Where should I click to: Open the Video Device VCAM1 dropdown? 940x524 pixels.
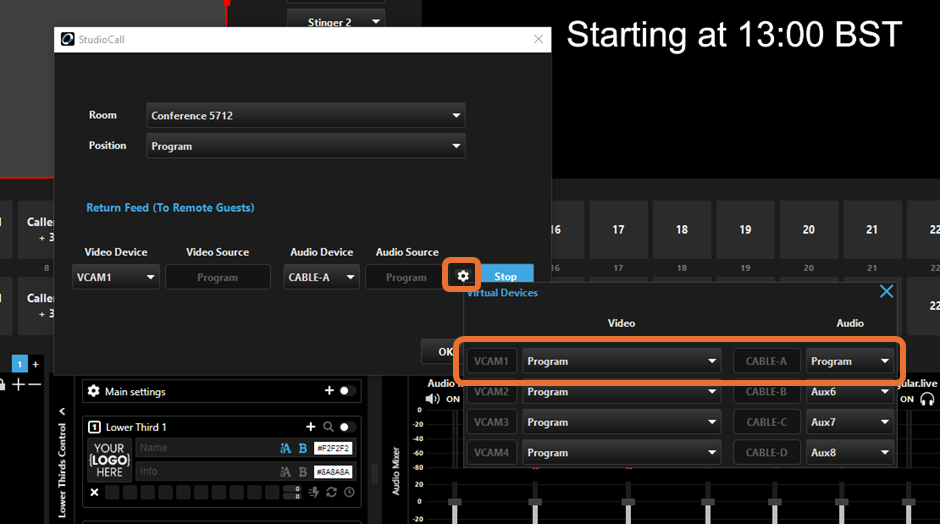coord(116,277)
